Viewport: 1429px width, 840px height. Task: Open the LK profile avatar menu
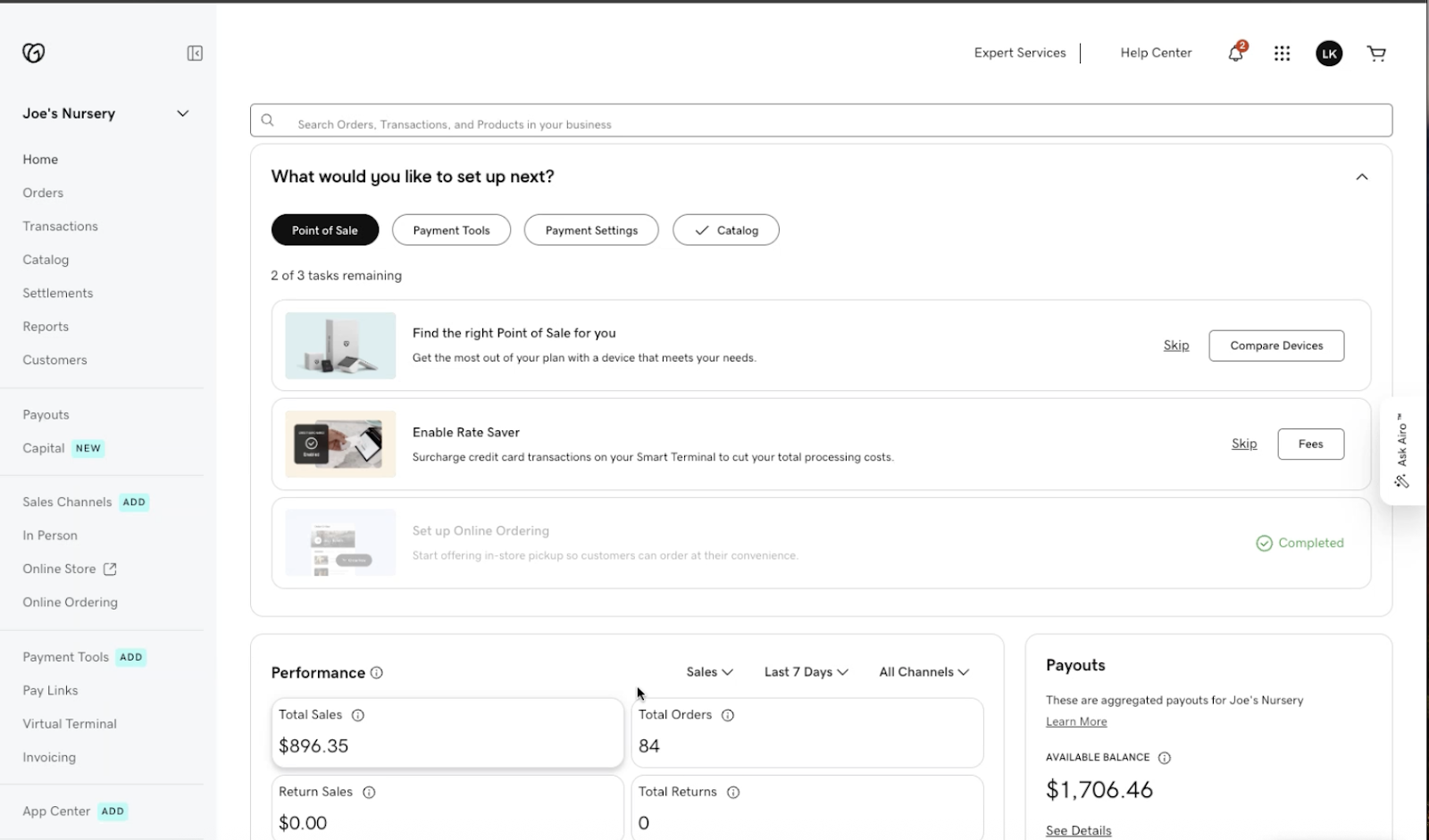1329,53
